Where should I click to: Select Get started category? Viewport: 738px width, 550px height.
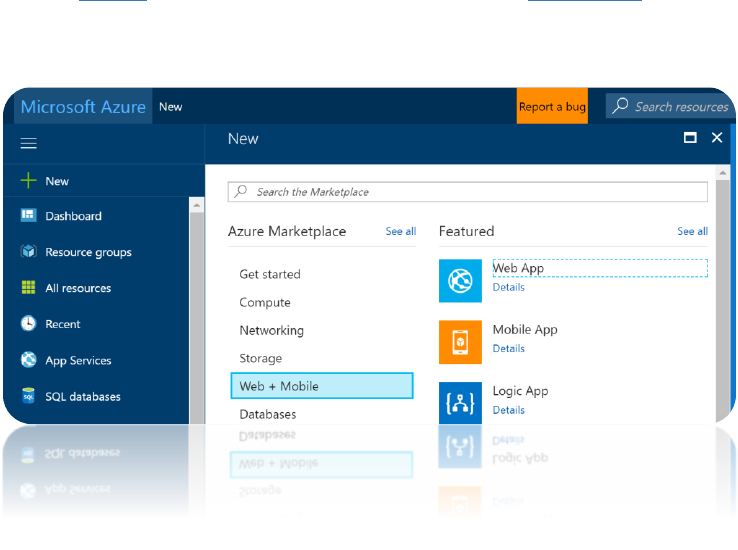270,274
